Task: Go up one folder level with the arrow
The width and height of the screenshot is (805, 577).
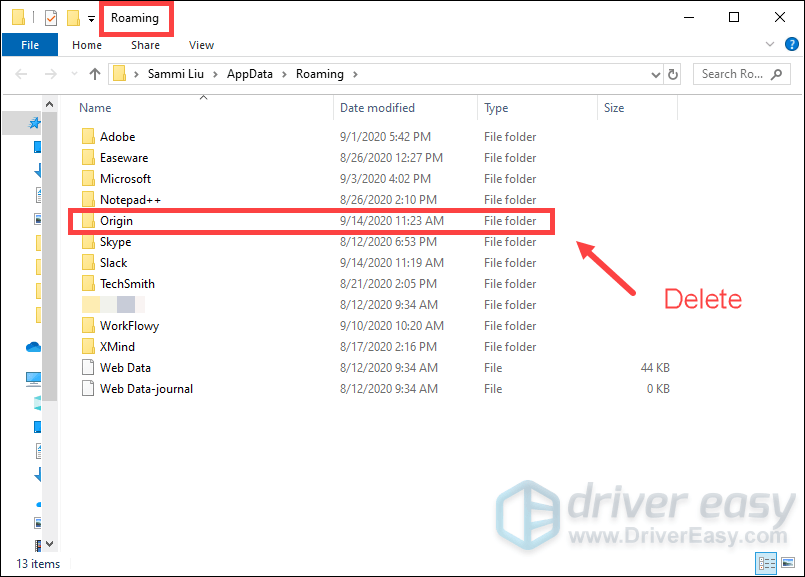Action: 95,74
